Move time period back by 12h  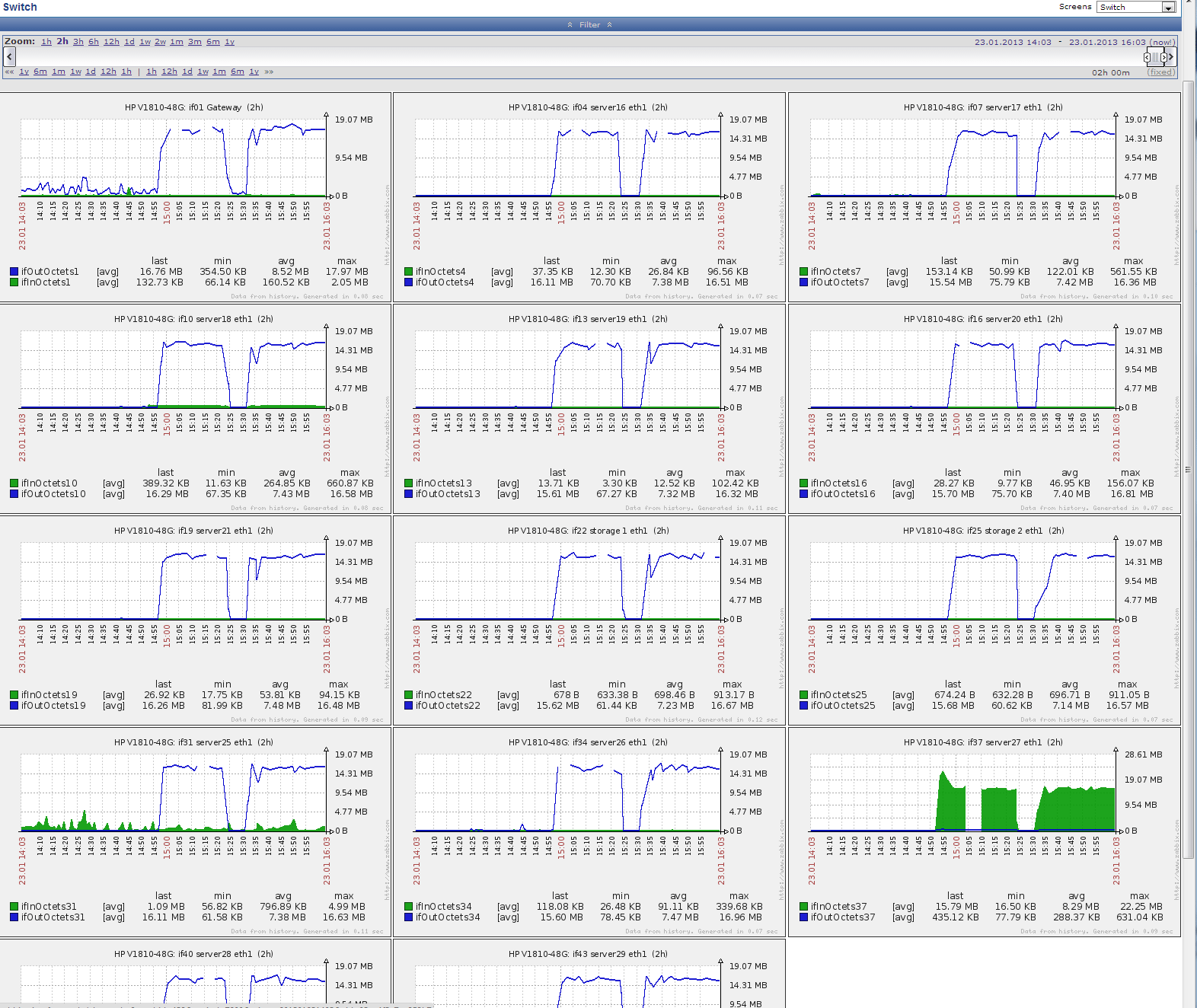pos(109,72)
